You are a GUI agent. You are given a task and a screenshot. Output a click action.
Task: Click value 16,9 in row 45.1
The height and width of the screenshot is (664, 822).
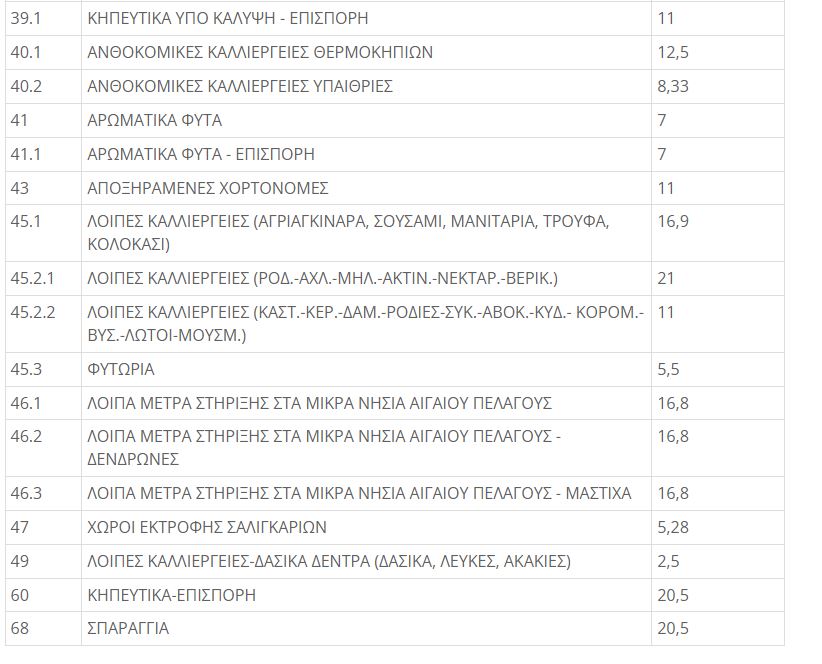click(673, 221)
